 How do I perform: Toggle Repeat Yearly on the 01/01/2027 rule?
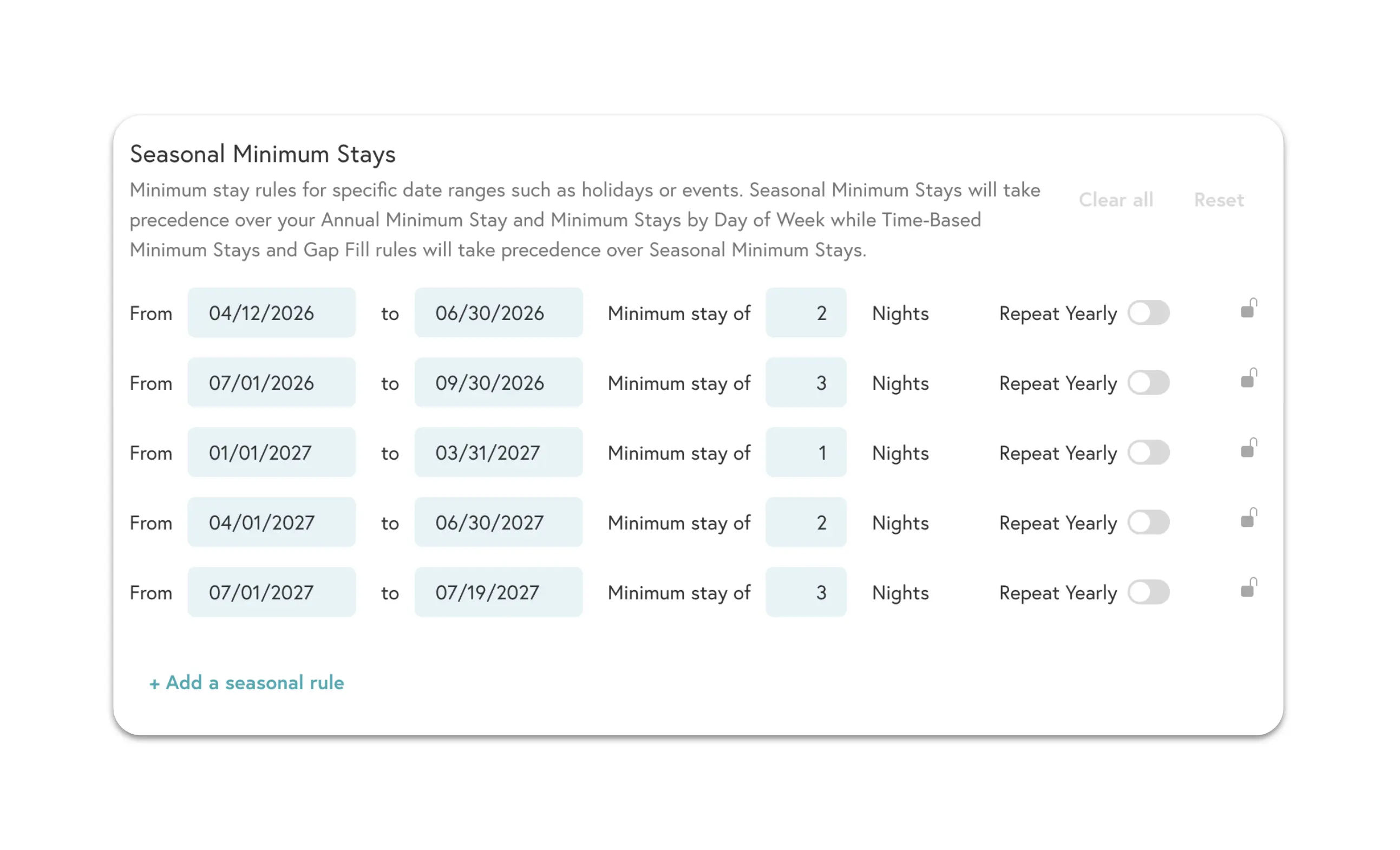[x=1148, y=452]
